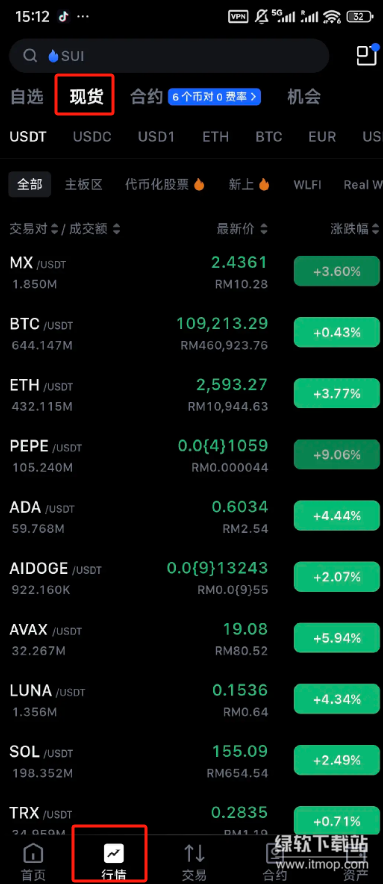
Task: Tap the +9.06% PEPE change button
Action: (337, 454)
